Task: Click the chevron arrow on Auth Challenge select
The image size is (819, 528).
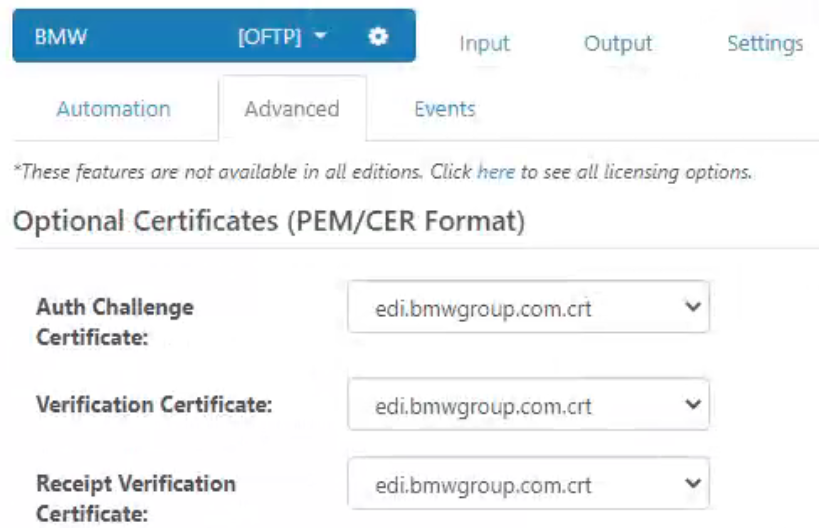Action: click(x=693, y=307)
